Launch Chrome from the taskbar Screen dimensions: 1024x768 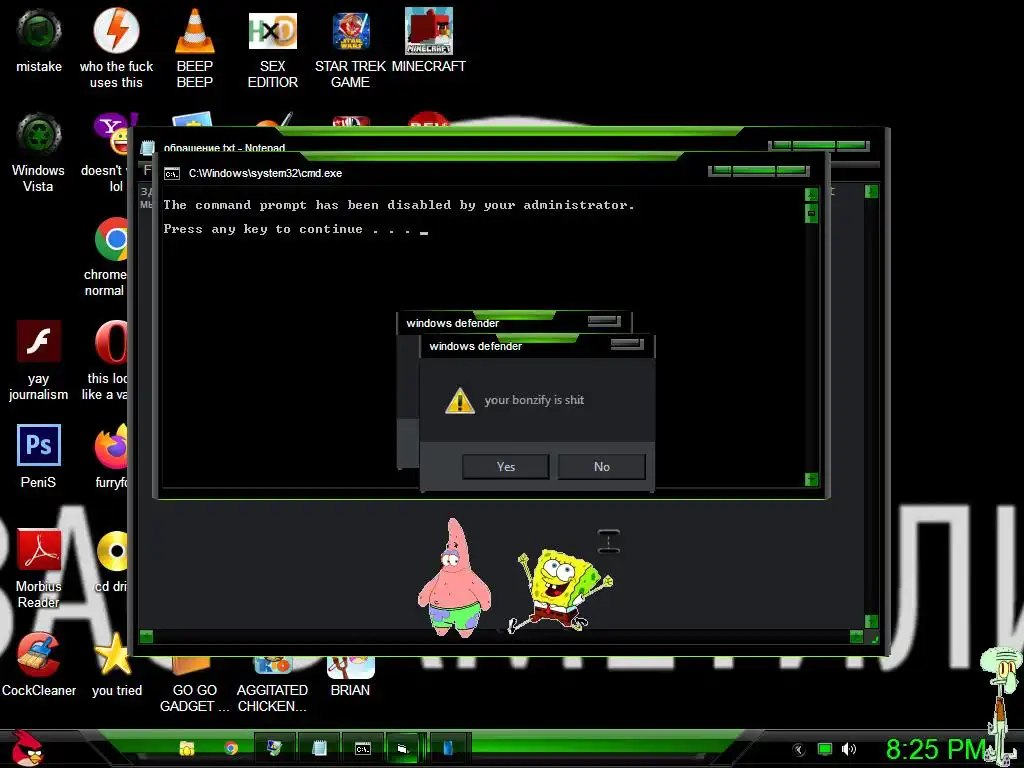231,748
